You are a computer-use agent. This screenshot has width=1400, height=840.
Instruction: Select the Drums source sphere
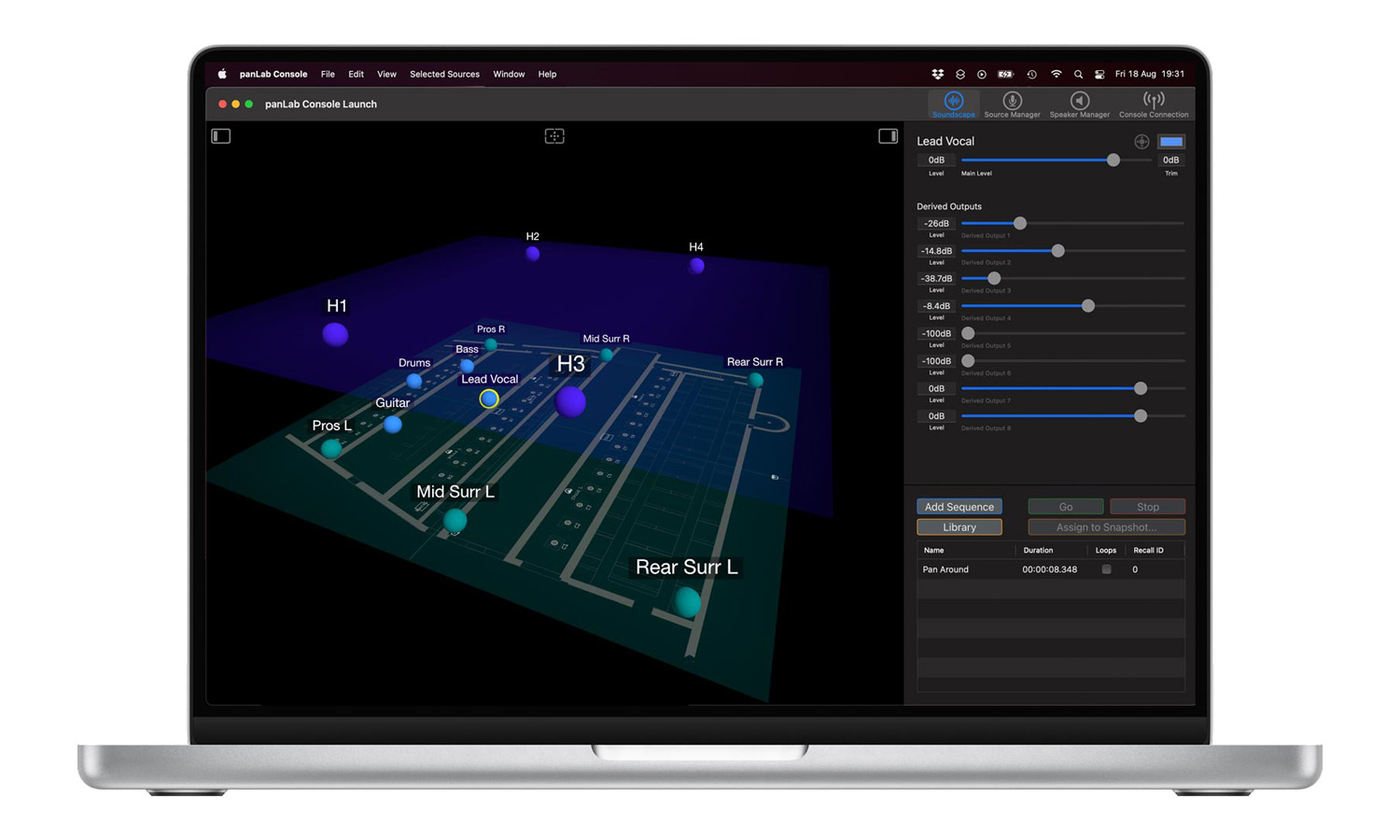pyautogui.click(x=414, y=381)
